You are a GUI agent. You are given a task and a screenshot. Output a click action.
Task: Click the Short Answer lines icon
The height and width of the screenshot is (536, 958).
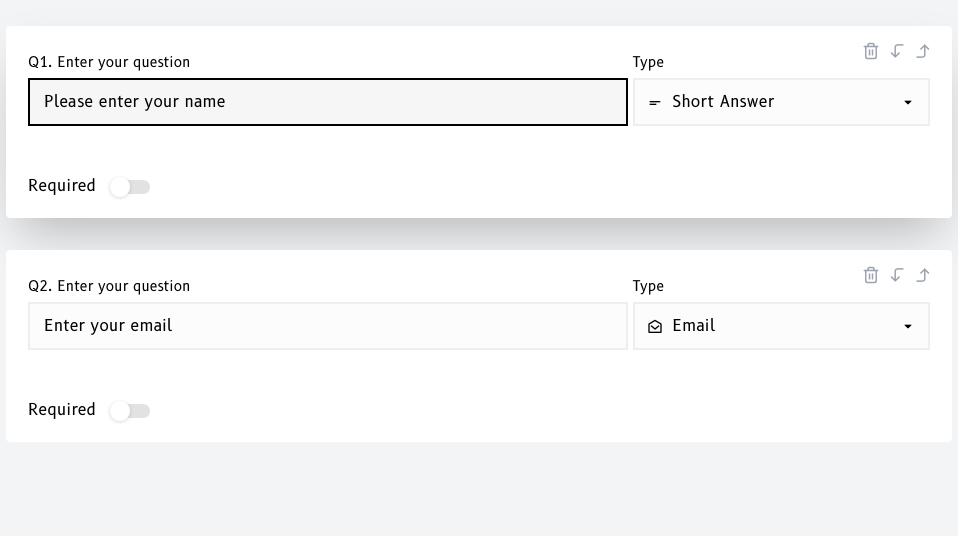tap(655, 103)
